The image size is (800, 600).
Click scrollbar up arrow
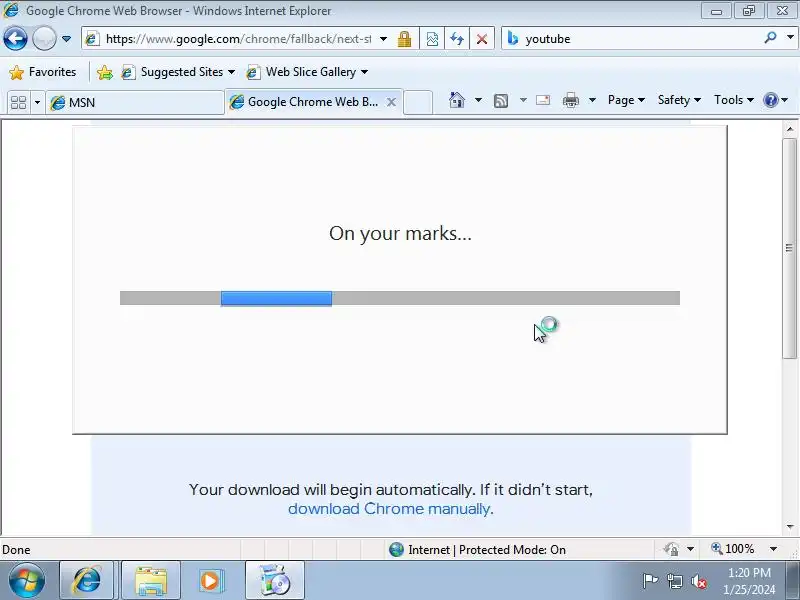tap(790, 129)
